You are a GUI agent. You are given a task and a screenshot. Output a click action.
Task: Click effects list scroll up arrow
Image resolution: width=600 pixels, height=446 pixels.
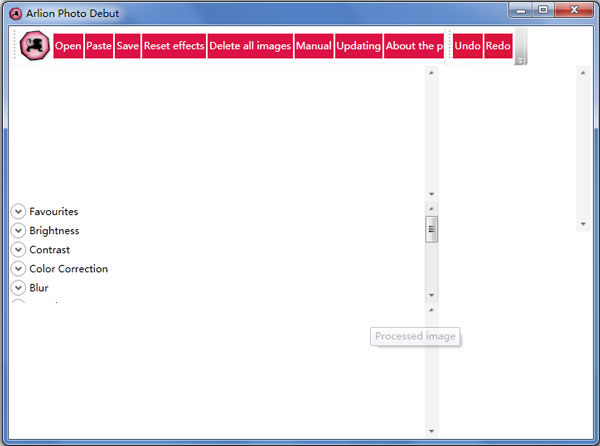[432, 208]
